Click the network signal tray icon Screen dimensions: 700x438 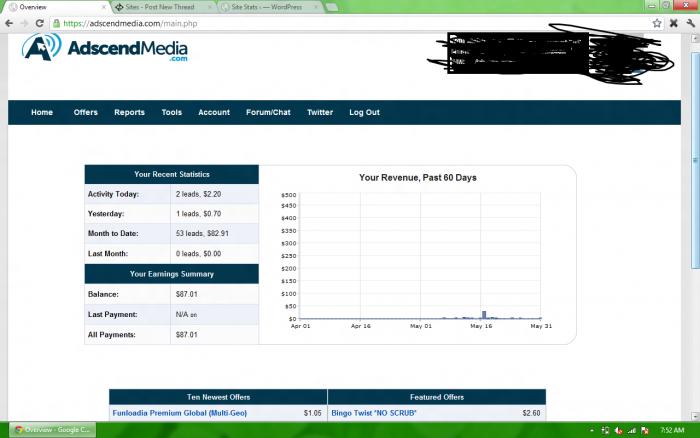click(x=632, y=430)
